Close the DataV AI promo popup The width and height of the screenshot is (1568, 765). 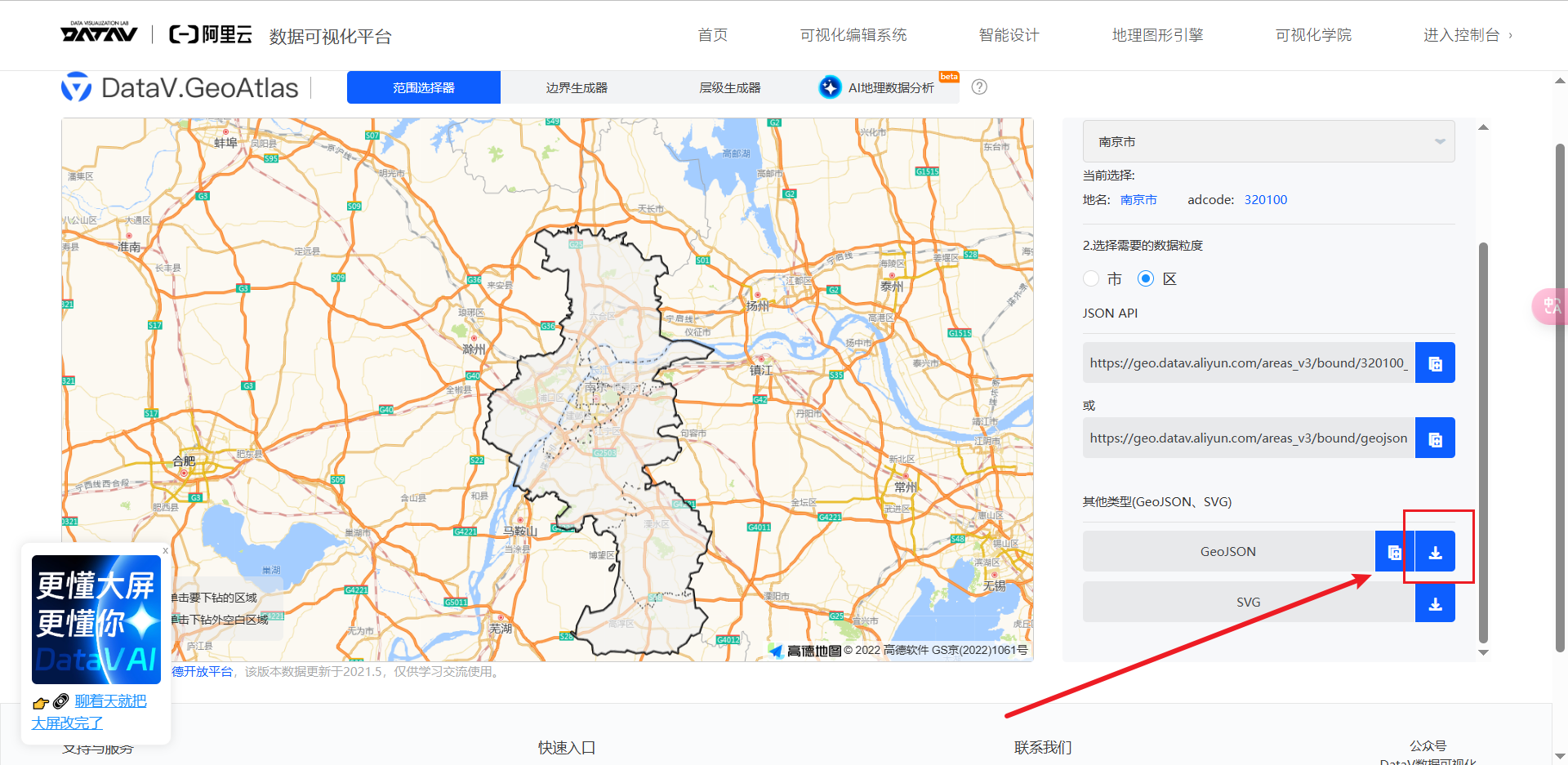pos(165,550)
